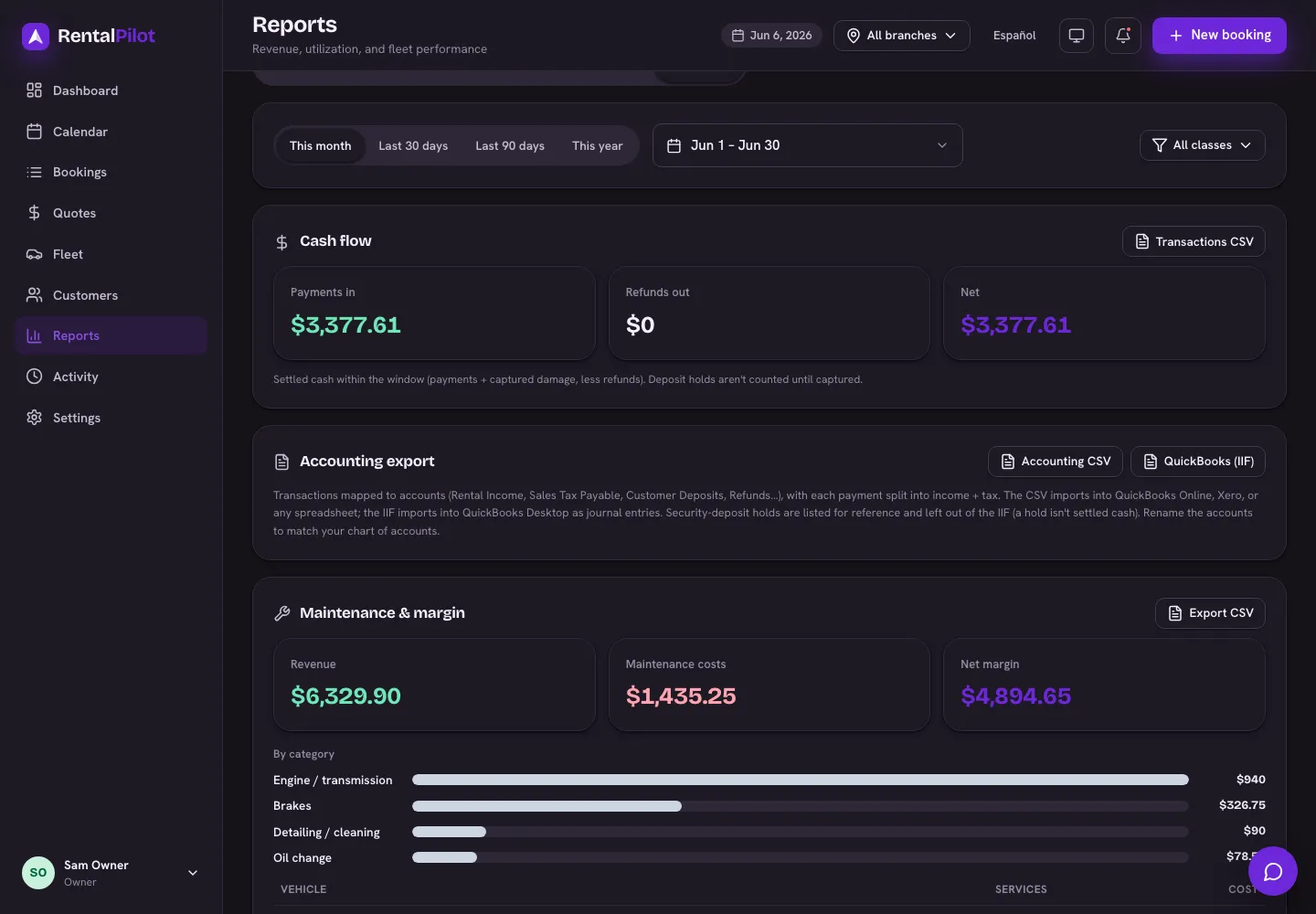Switch language to Español

pyautogui.click(x=1014, y=36)
